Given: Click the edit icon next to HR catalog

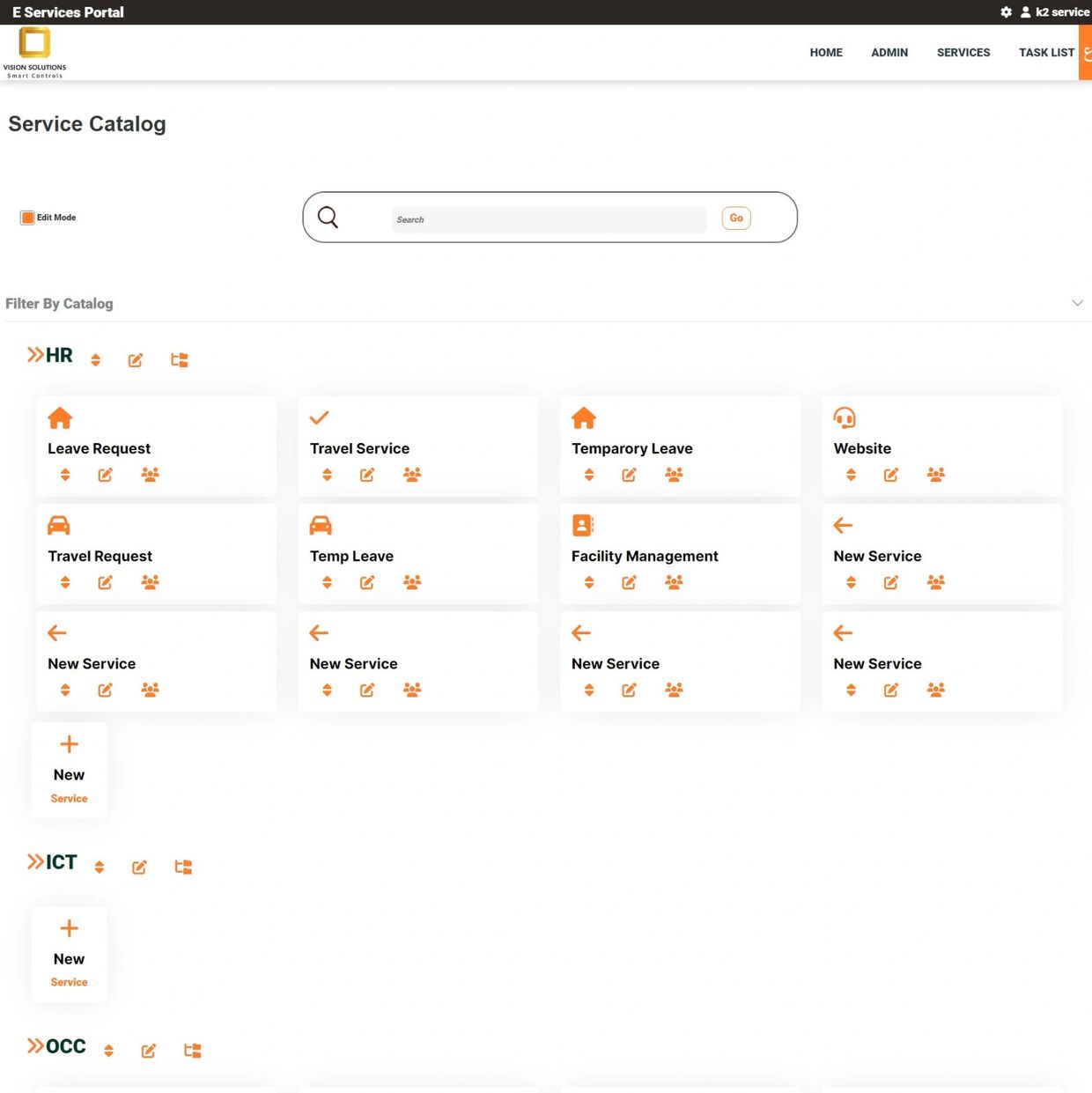Looking at the screenshot, I should 135,360.
